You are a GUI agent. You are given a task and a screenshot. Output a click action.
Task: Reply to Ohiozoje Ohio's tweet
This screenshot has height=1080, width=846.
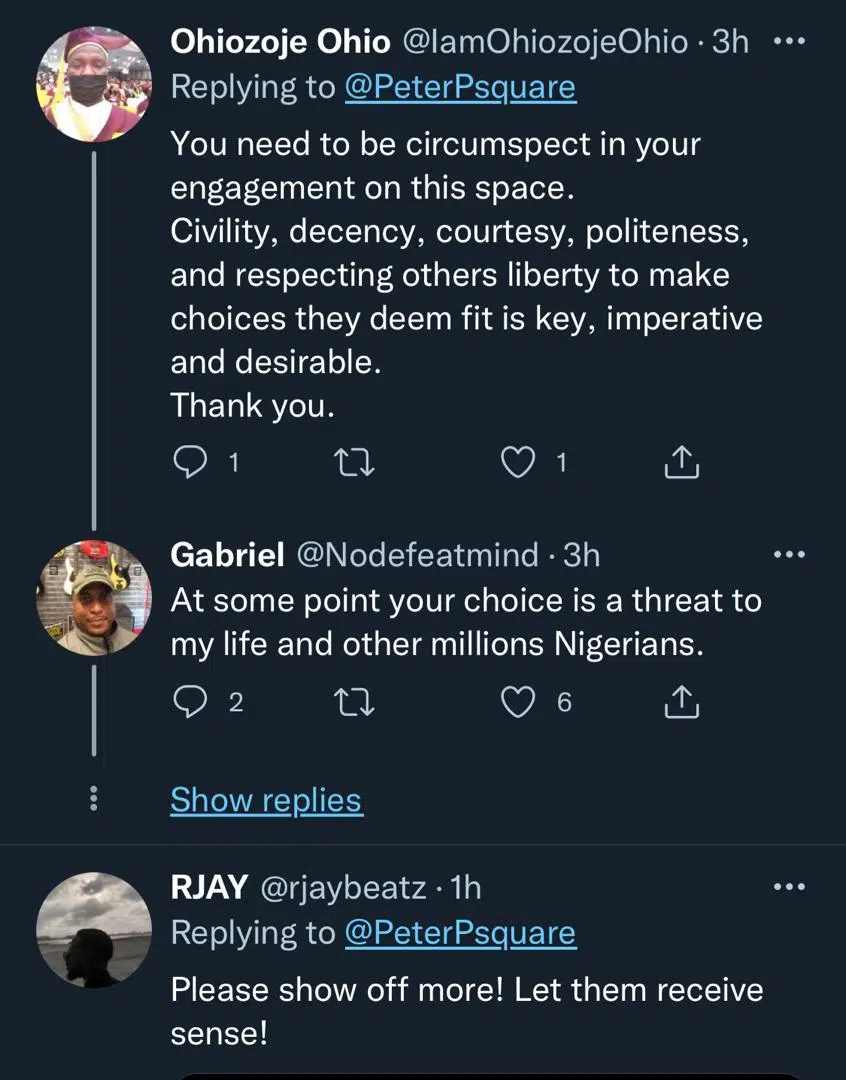click(x=189, y=462)
